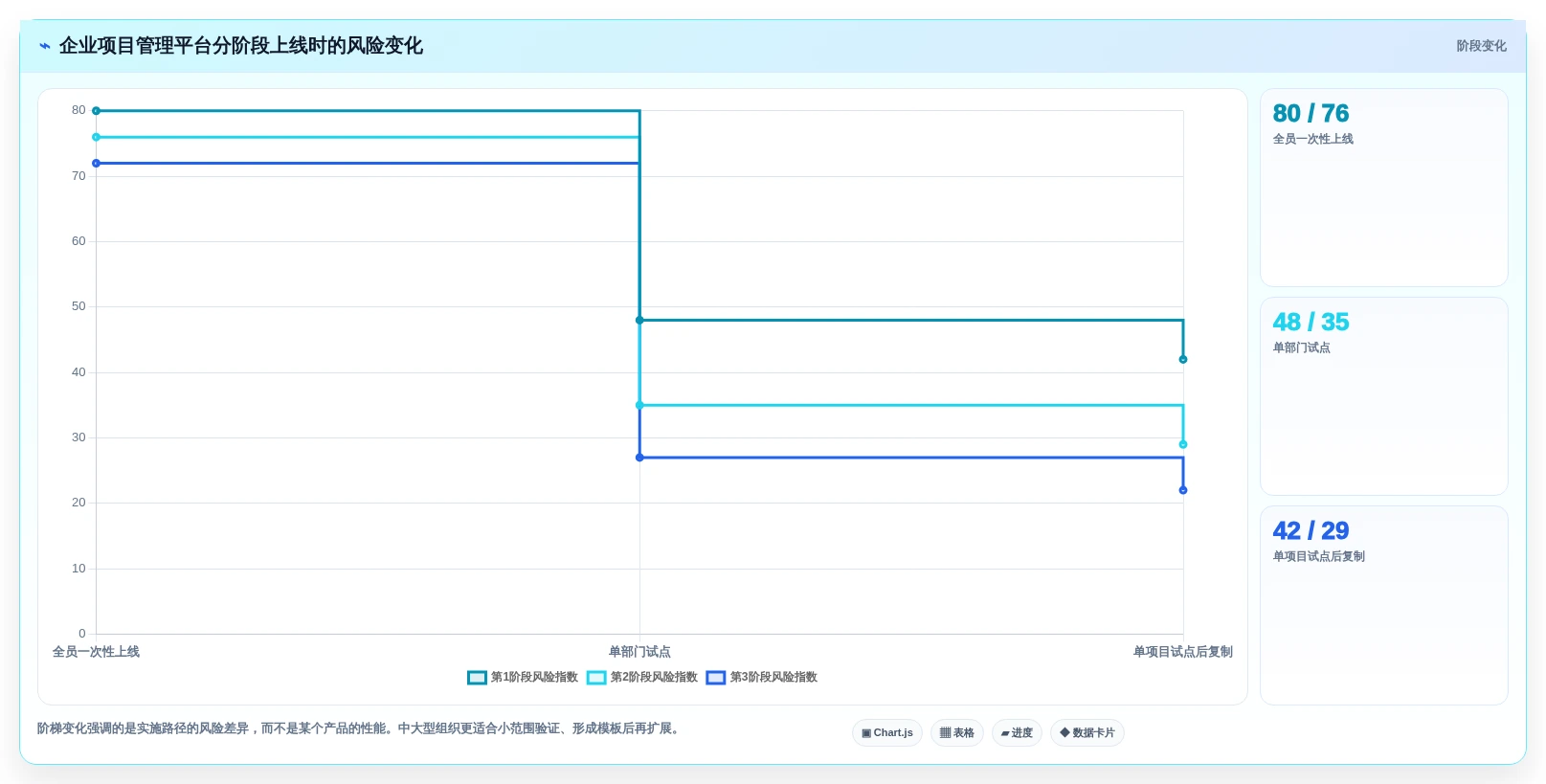This screenshot has width=1546, height=784.
Task: Click the chart title 企业项目管理平台分阶段上线时的风险变化
Action: coord(241,46)
